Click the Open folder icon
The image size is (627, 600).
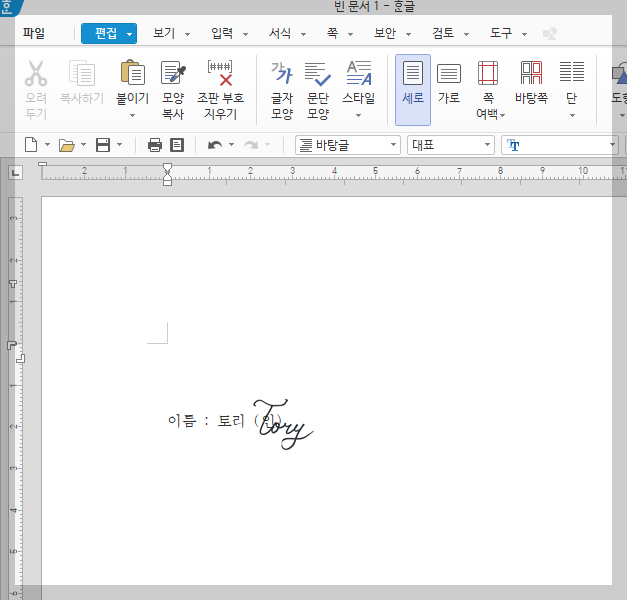click(x=67, y=145)
